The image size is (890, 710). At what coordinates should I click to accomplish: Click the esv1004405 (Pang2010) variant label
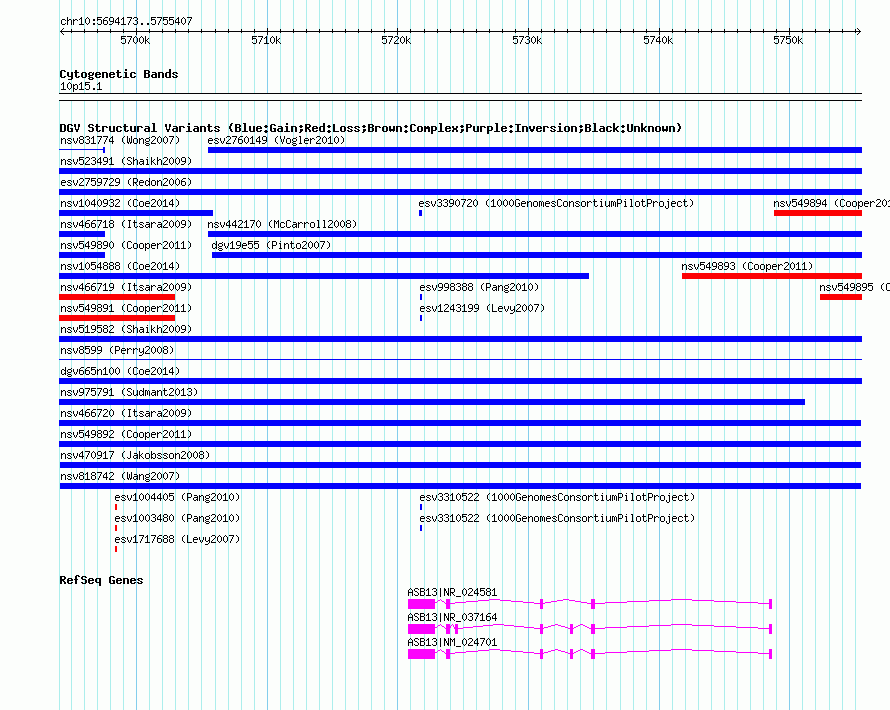pyautogui.click(x=177, y=498)
